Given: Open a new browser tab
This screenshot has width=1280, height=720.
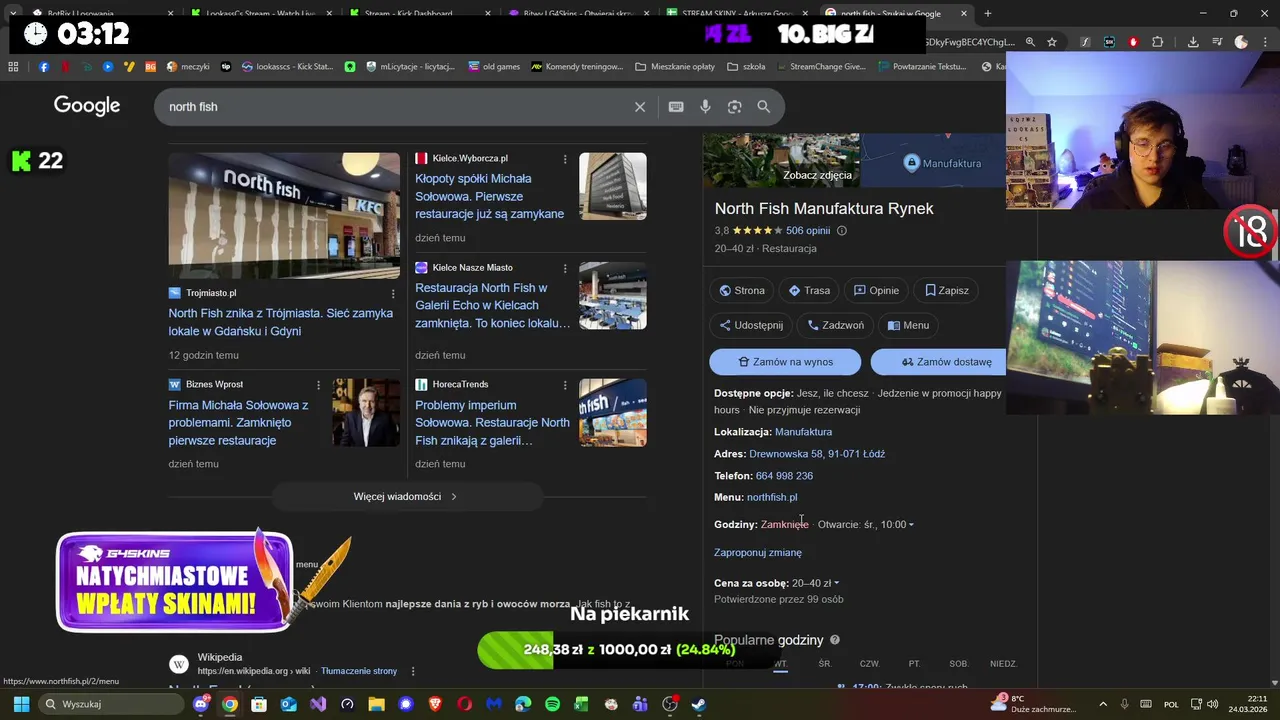Looking at the screenshot, I should (x=988, y=14).
